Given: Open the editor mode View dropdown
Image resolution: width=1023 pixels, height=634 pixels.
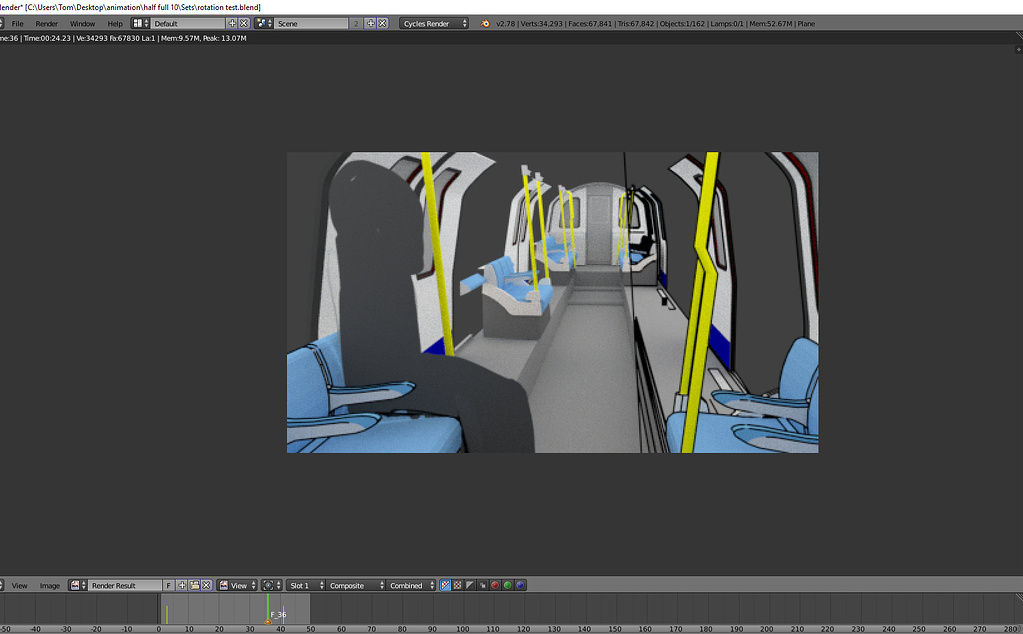Looking at the screenshot, I should click(237, 586).
